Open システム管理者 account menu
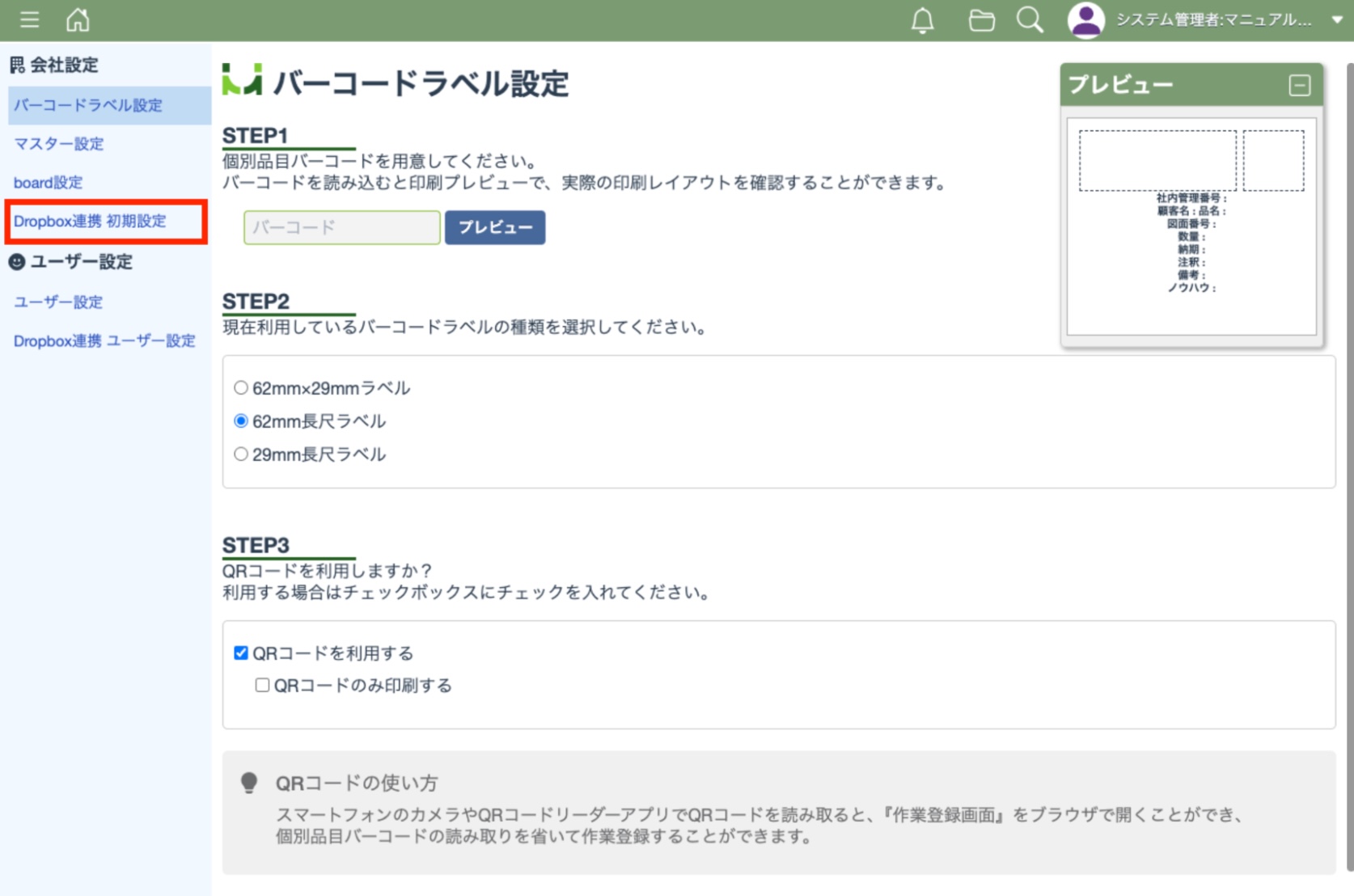Screen dimensions: 1354x896 pyautogui.click(x=1213, y=20)
